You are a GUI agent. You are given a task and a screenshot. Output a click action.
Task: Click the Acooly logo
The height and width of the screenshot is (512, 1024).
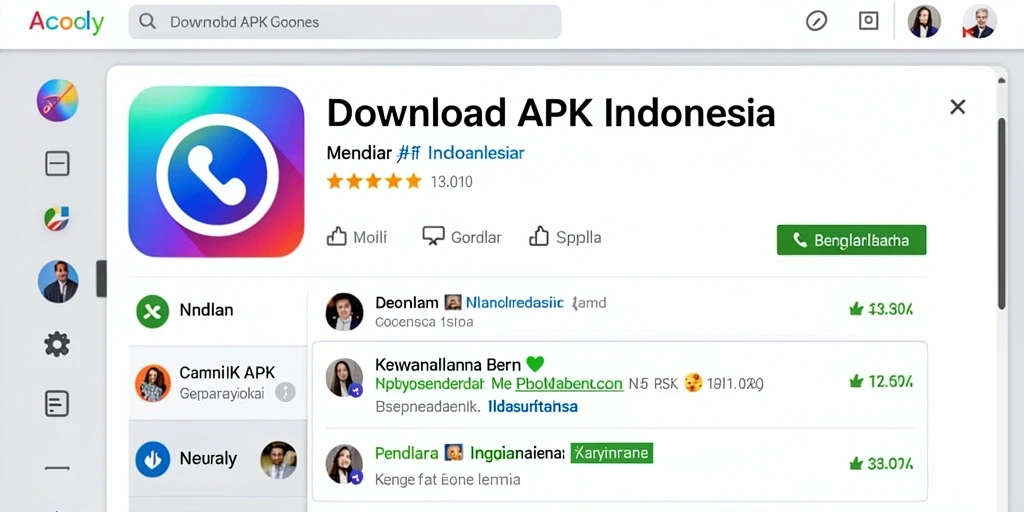tap(67, 22)
